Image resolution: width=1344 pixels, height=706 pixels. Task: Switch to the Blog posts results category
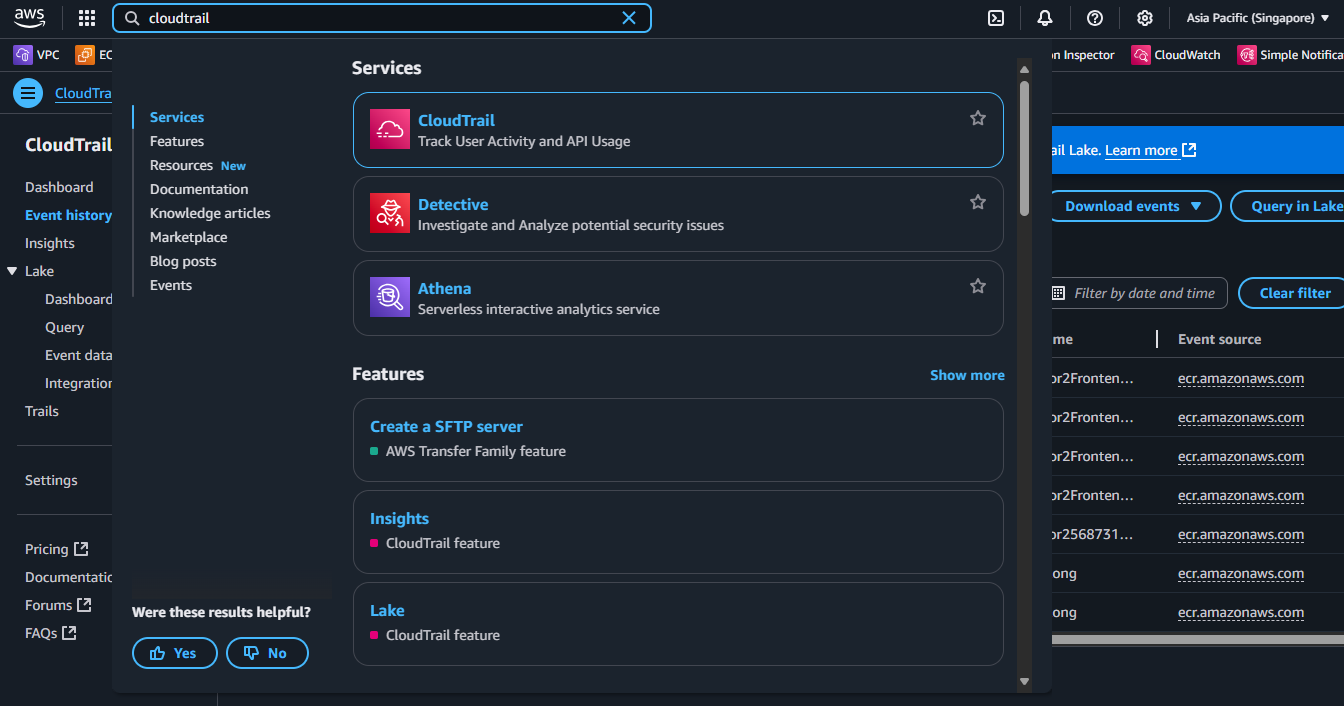183,260
